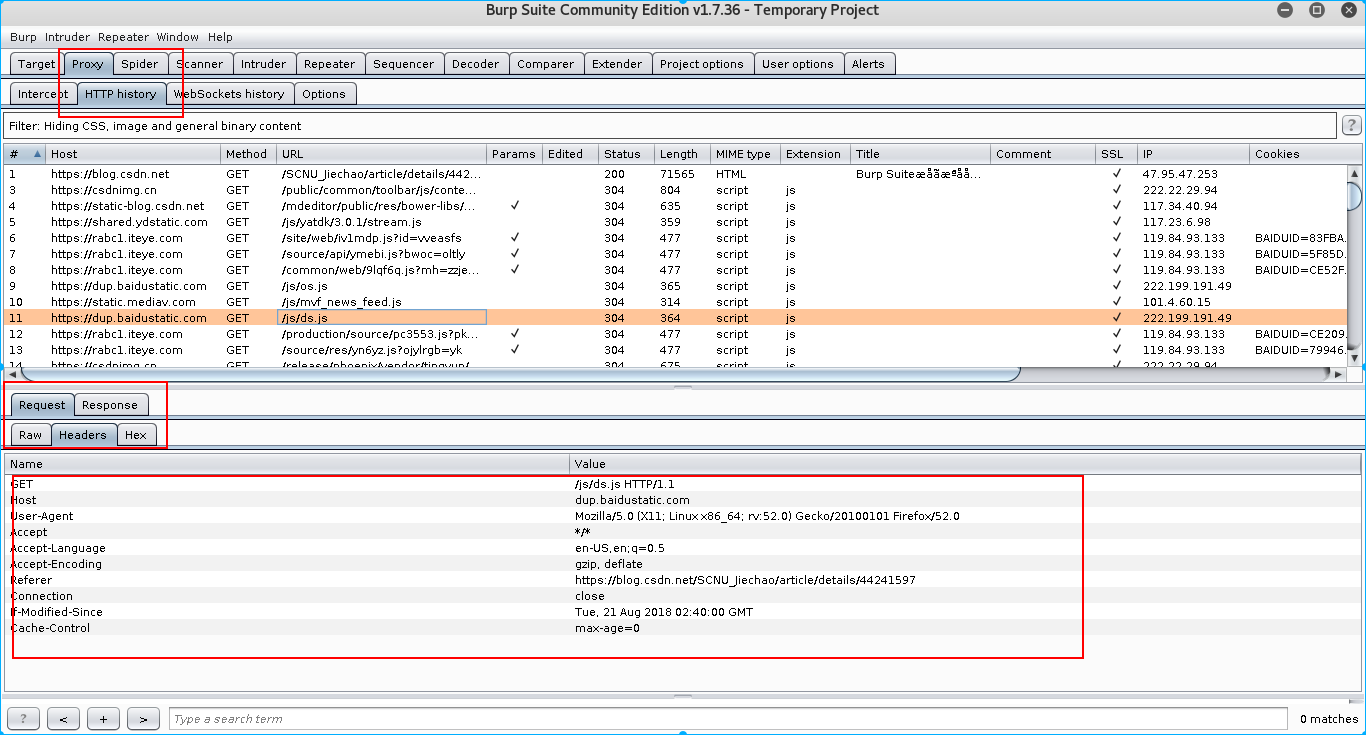Switch to the Target tab
Viewport: 1366px width, 735px height.
tap(37, 64)
